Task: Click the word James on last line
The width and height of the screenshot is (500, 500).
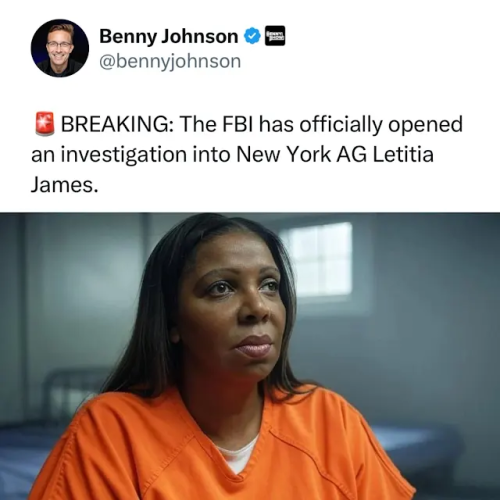Action: point(64,185)
